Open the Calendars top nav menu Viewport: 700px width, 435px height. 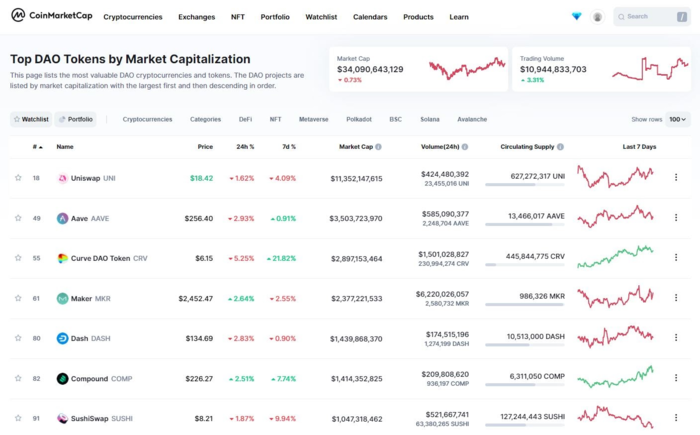click(370, 17)
